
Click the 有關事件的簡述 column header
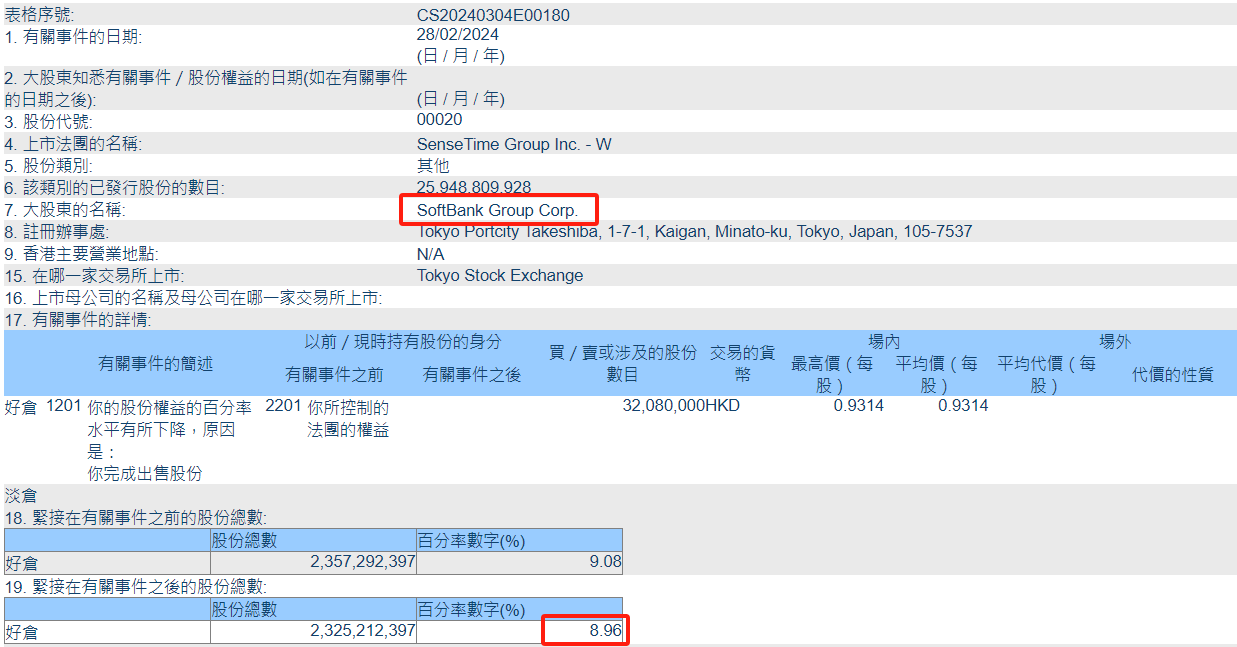155,364
